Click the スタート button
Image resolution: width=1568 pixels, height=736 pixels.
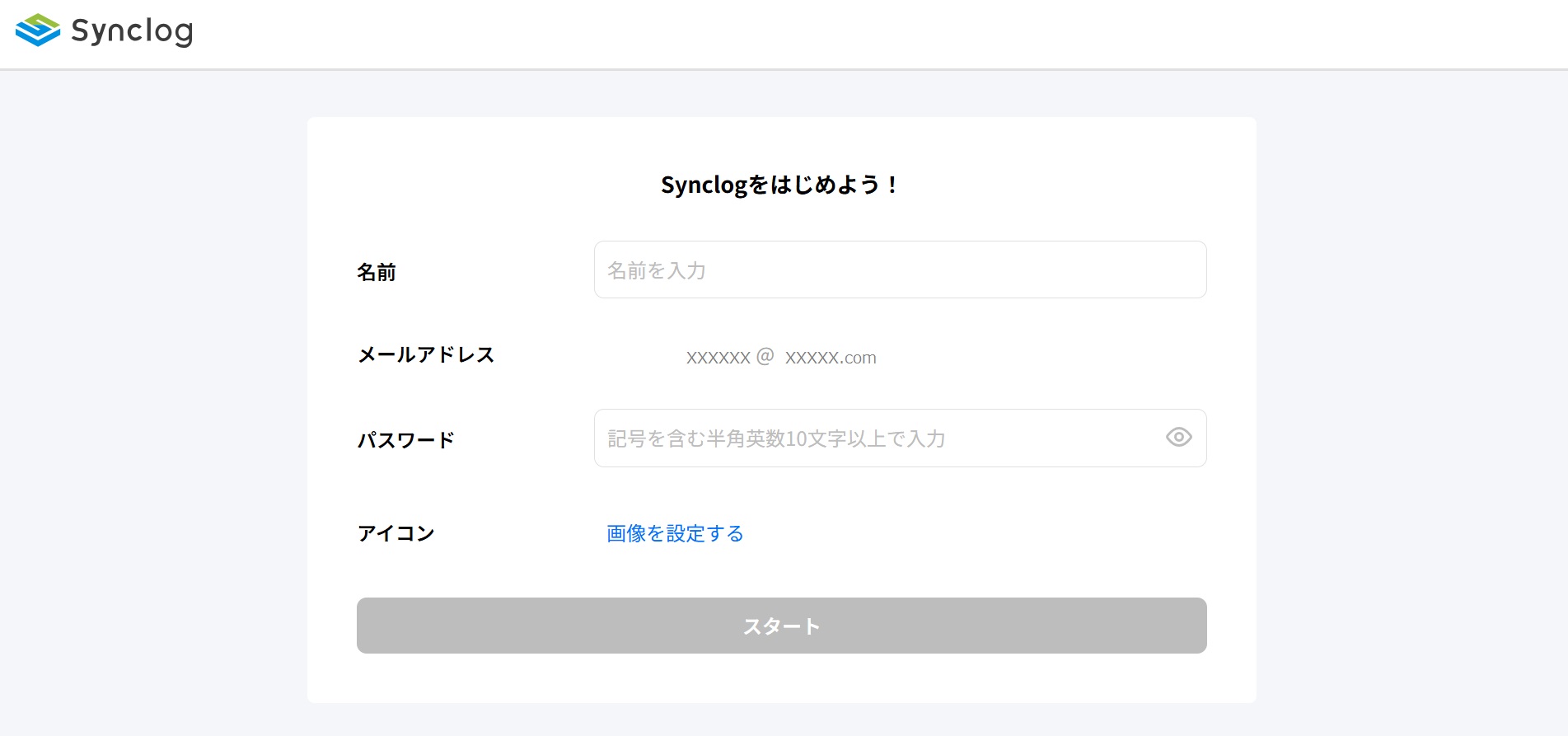pos(781,626)
